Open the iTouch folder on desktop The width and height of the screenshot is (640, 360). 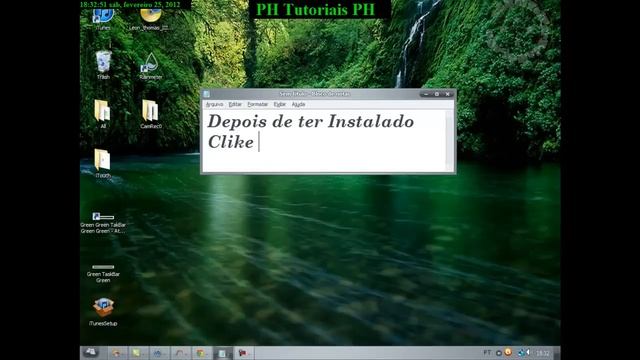(x=102, y=163)
